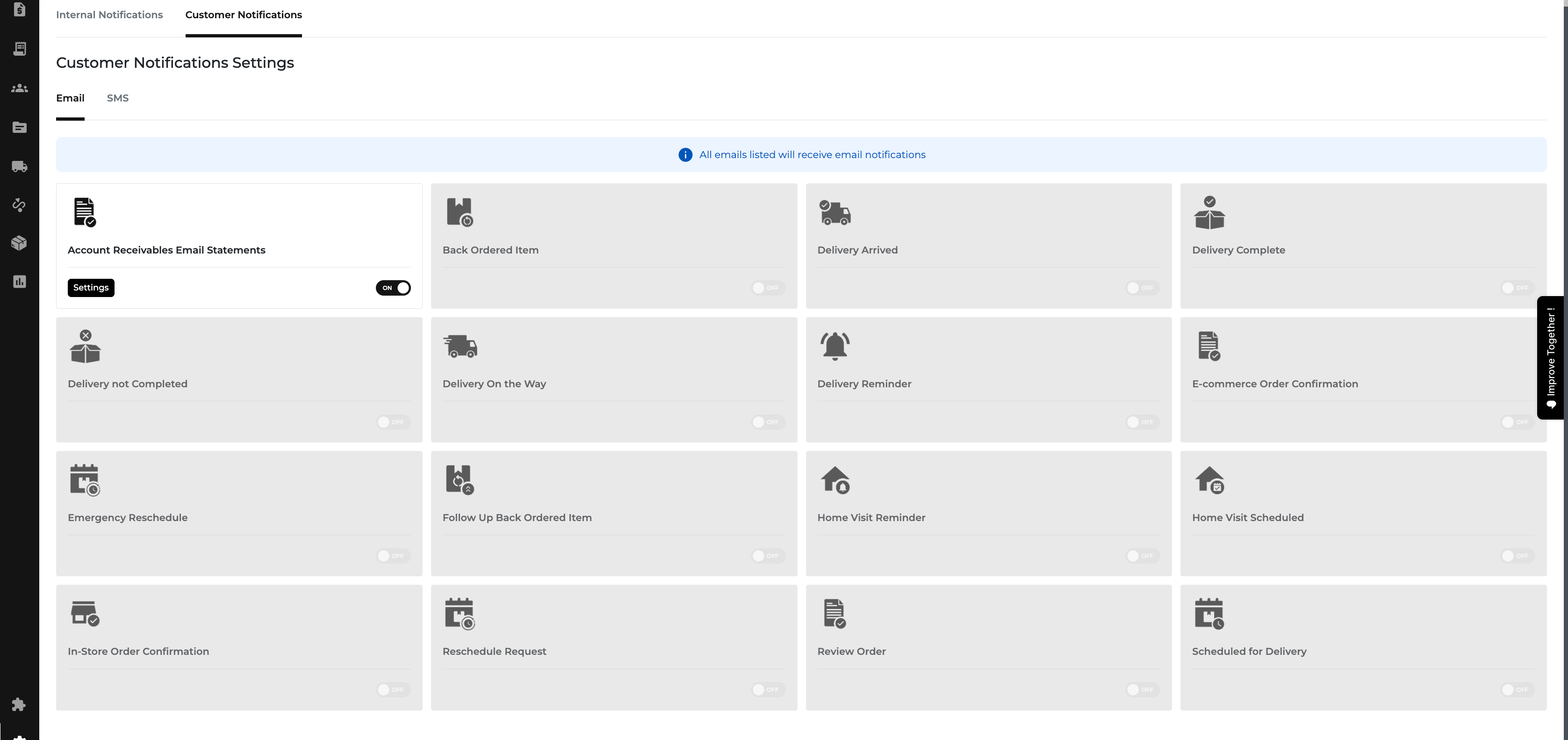This screenshot has width=1568, height=740.
Task: Enable the Delivery Reminder toggle
Action: pos(1143,422)
